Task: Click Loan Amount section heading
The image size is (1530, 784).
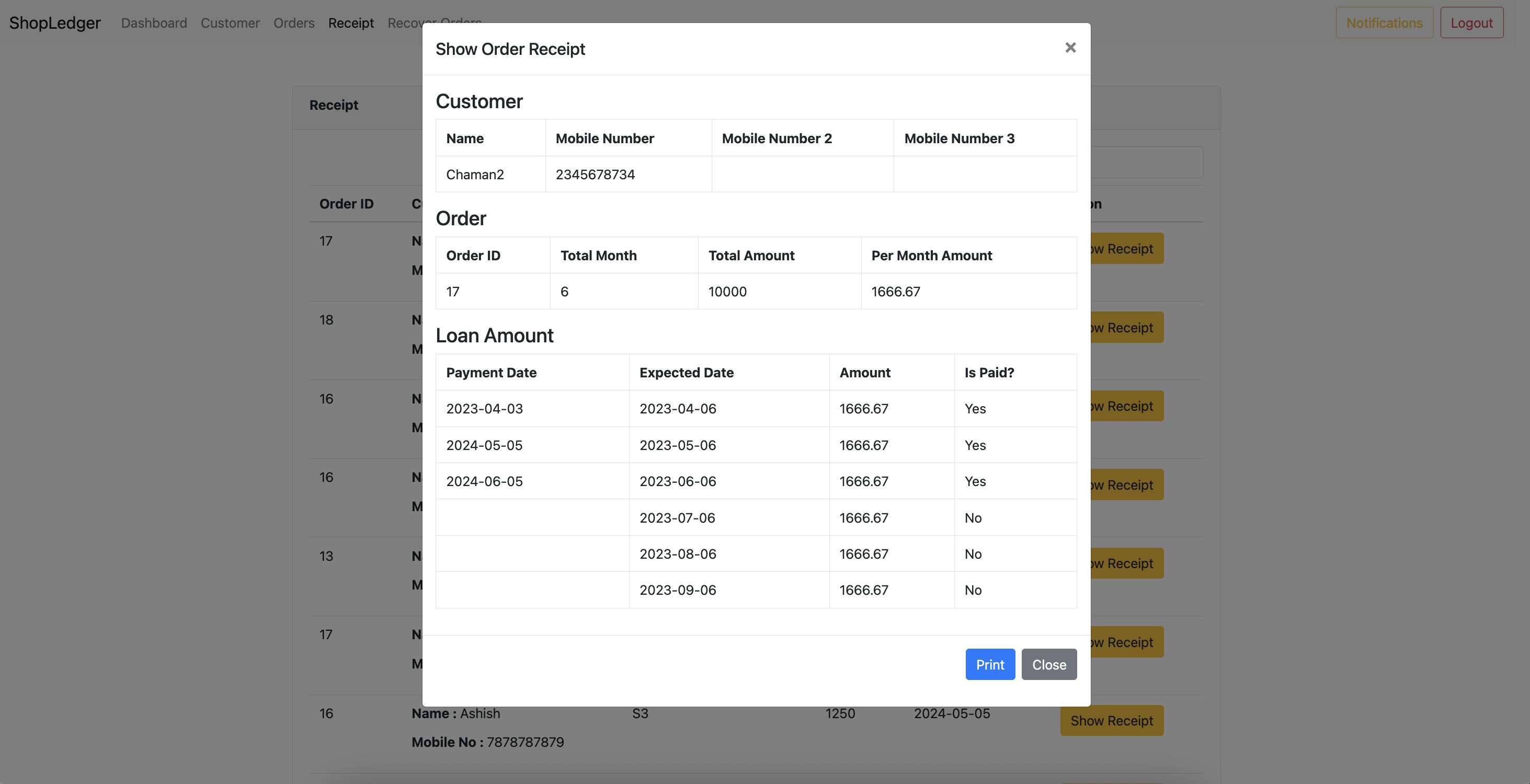Action: (x=494, y=336)
